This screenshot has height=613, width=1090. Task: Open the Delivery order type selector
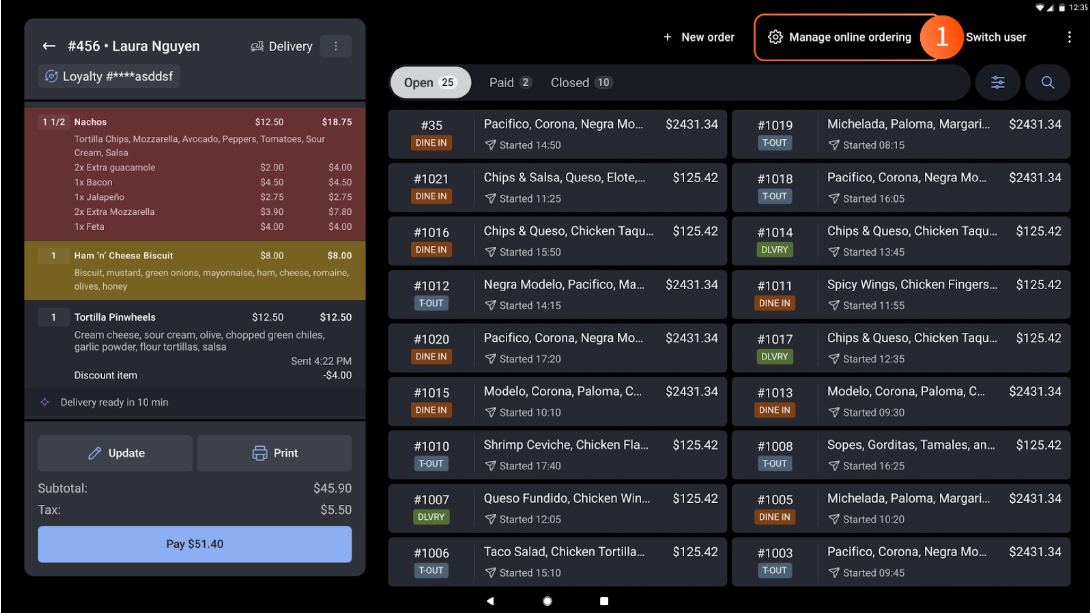(x=282, y=46)
